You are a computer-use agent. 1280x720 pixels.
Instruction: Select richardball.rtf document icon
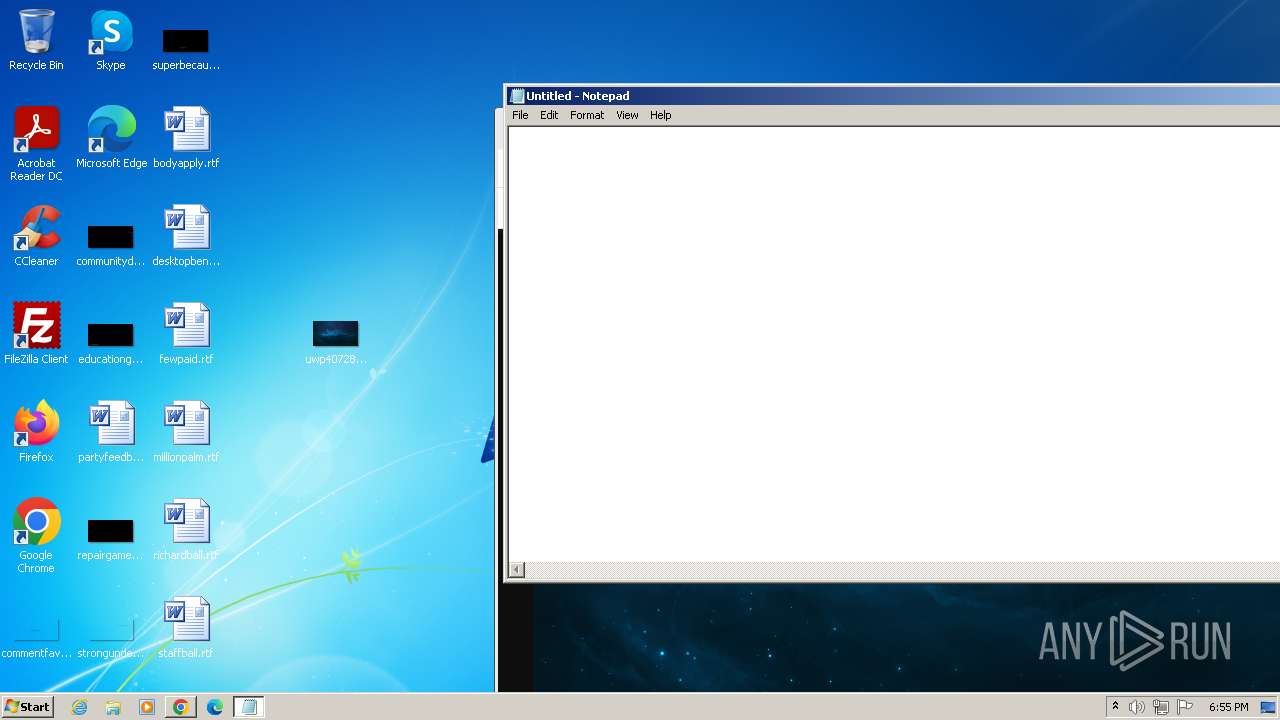click(x=186, y=530)
